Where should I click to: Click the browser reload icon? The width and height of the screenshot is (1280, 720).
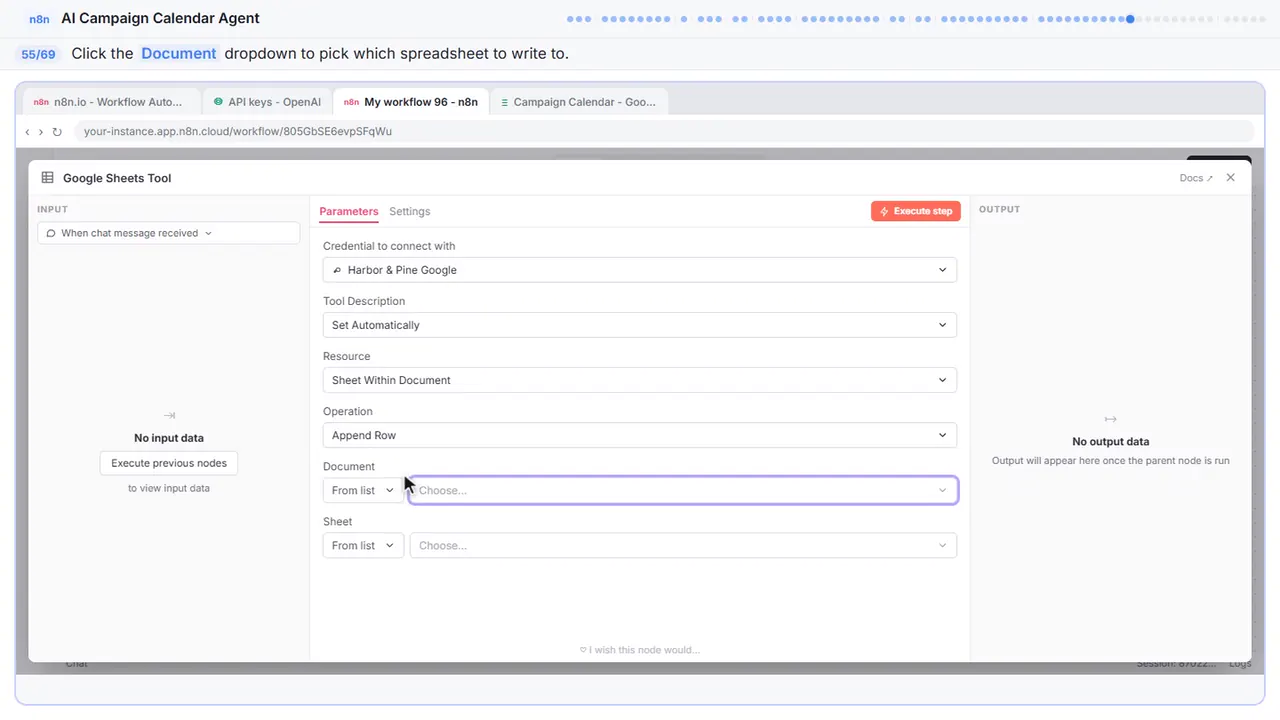57,132
